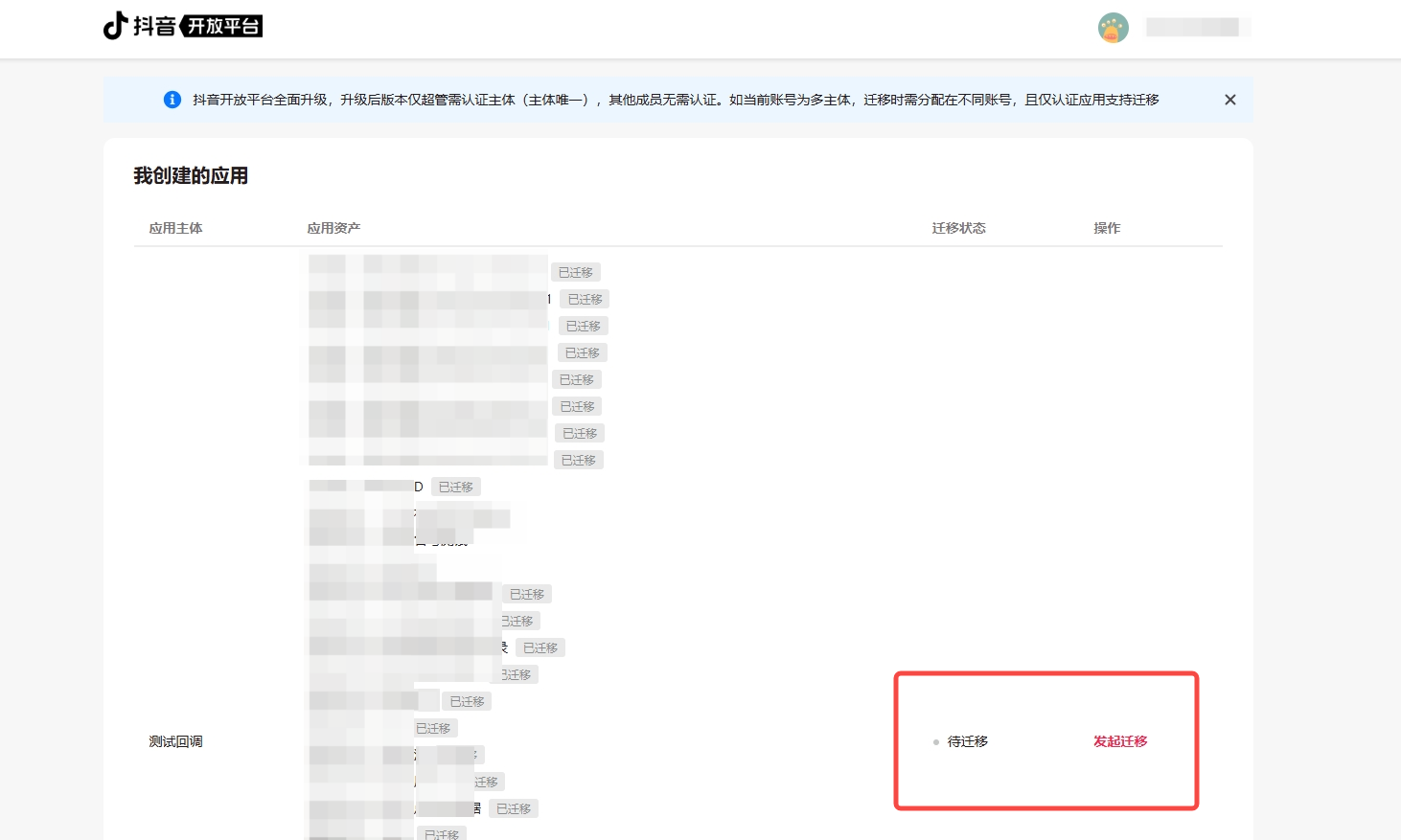Click the topmost 已迁移 tag
Viewport: 1401px width, 840px height.
point(576,273)
